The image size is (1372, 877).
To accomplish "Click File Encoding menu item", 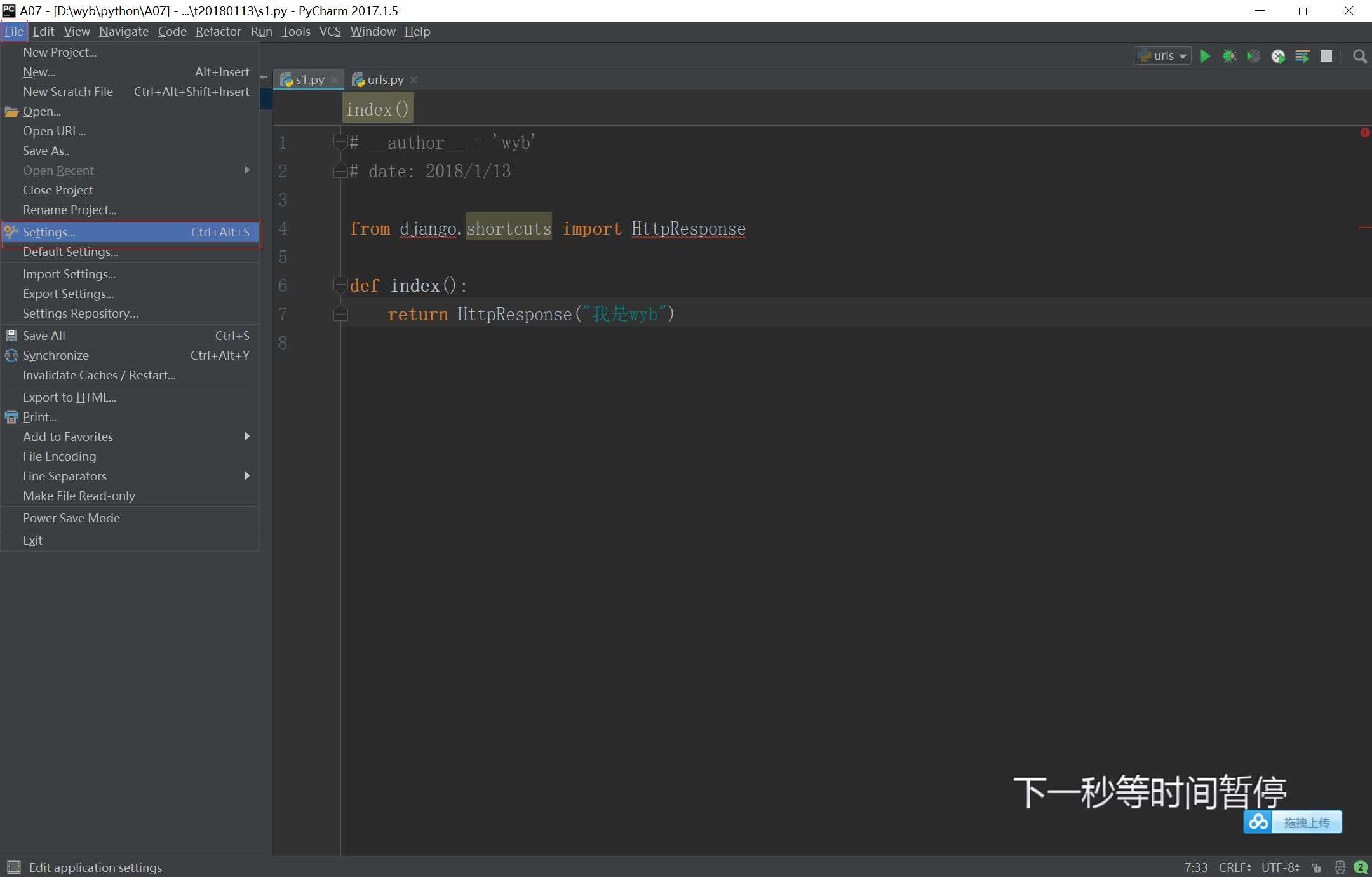I will click(x=130, y=456).
